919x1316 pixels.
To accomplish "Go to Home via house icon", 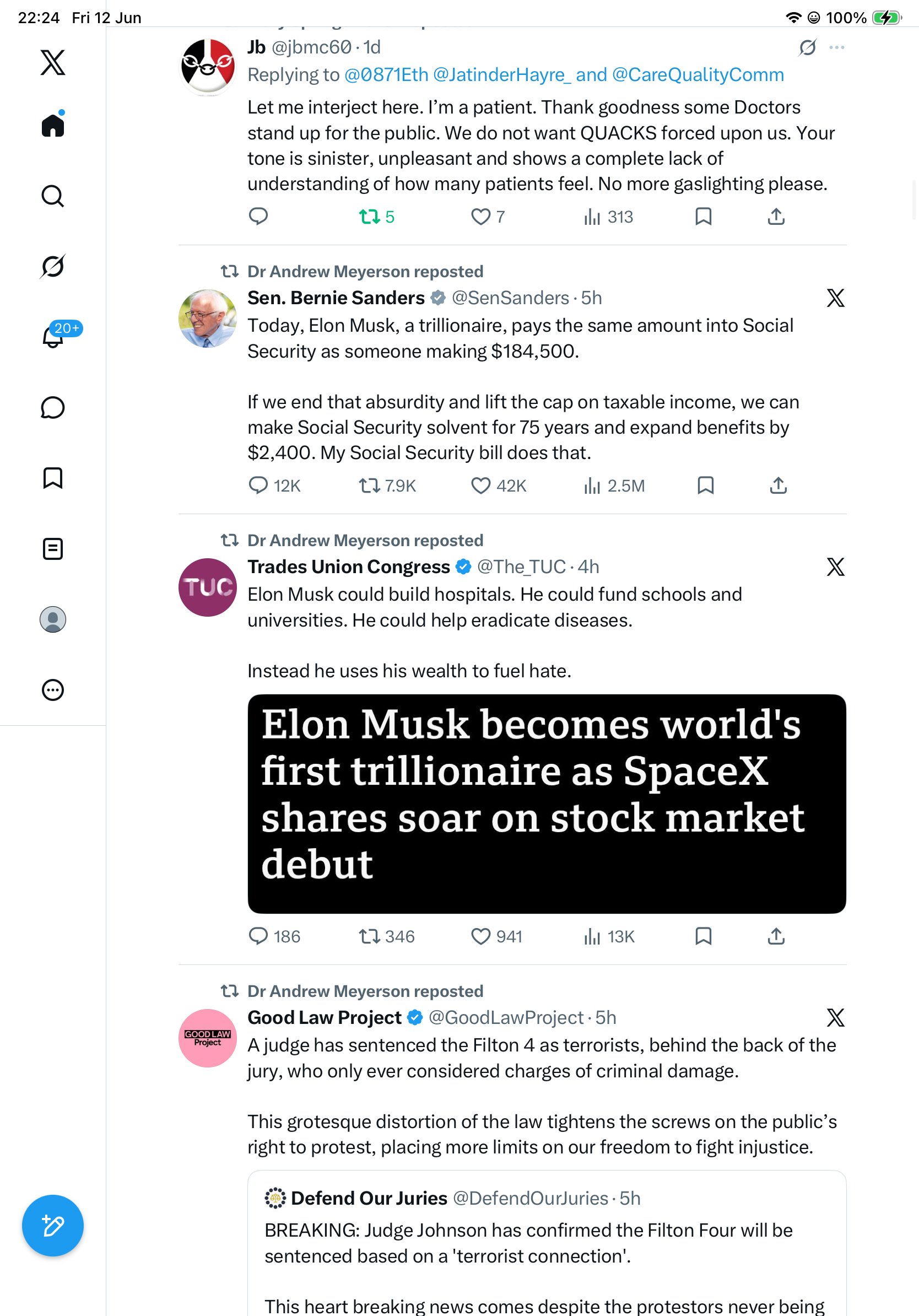I will [x=53, y=125].
